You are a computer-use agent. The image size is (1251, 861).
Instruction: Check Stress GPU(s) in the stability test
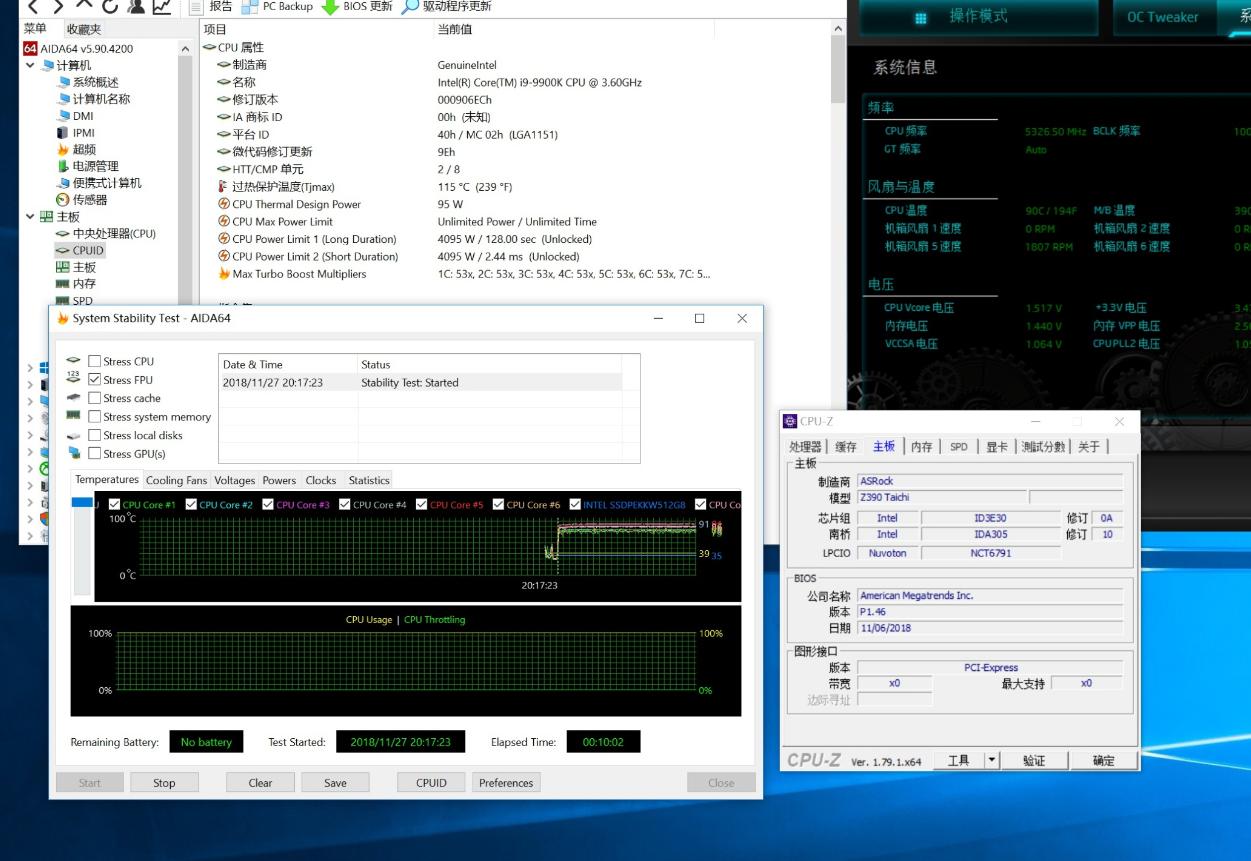click(x=92, y=453)
